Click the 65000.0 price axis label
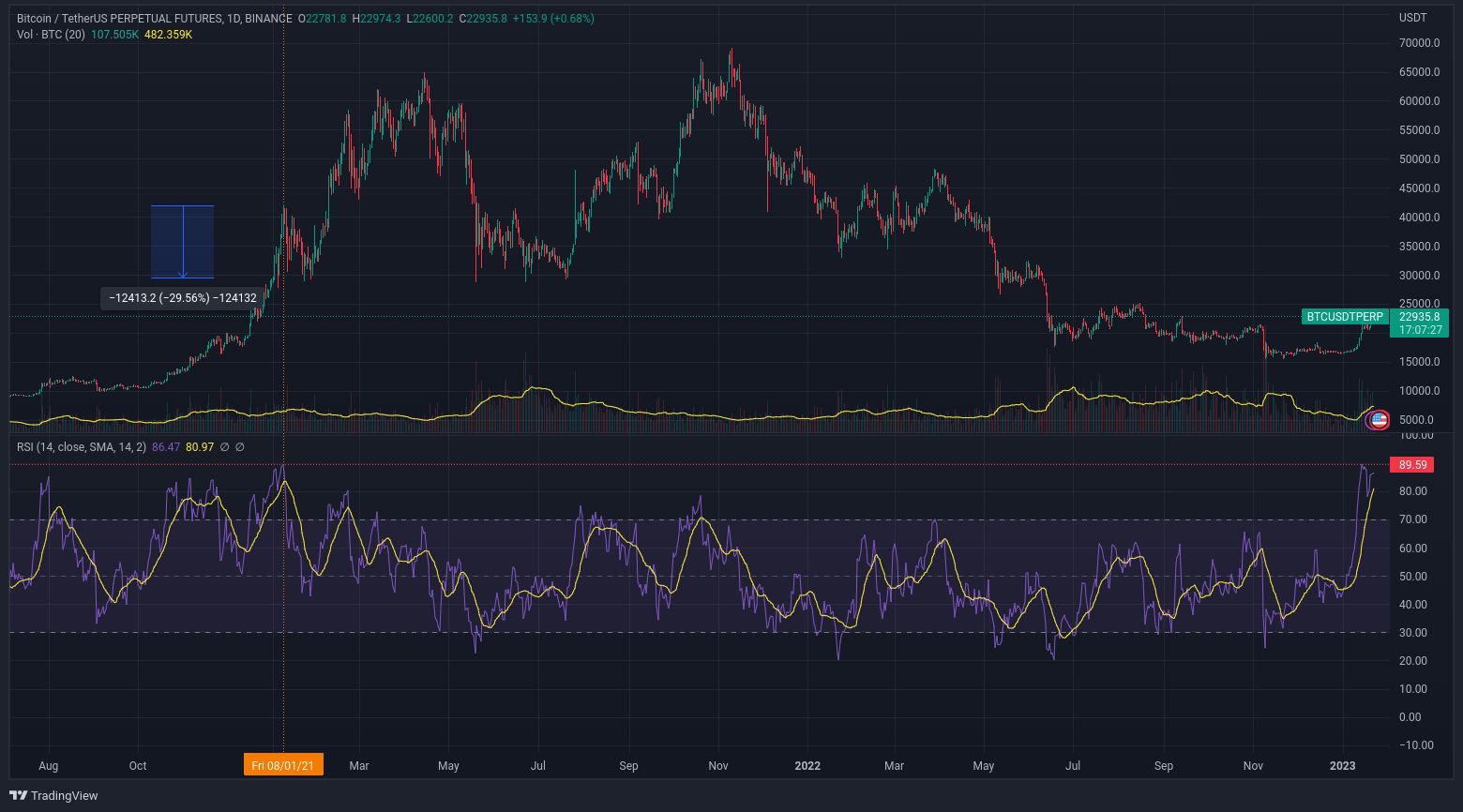The width and height of the screenshot is (1463, 812). (x=1419, y=72)
